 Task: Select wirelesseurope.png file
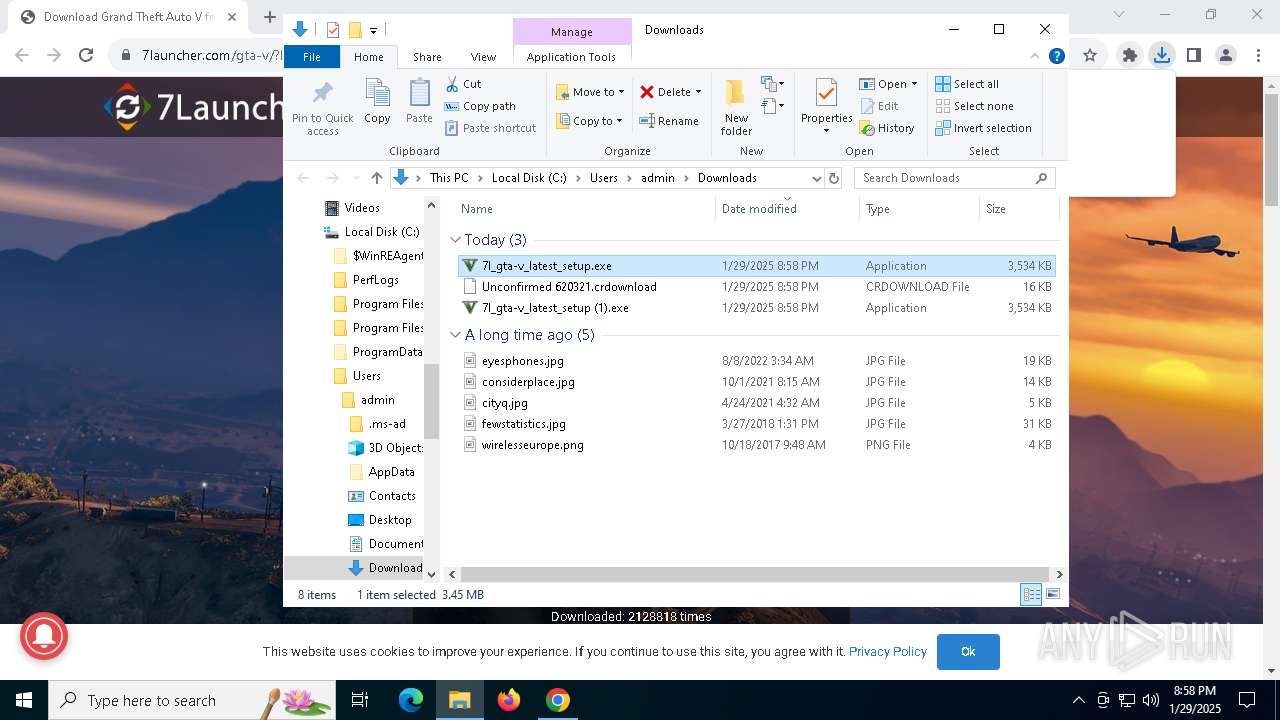pos(757,445)
